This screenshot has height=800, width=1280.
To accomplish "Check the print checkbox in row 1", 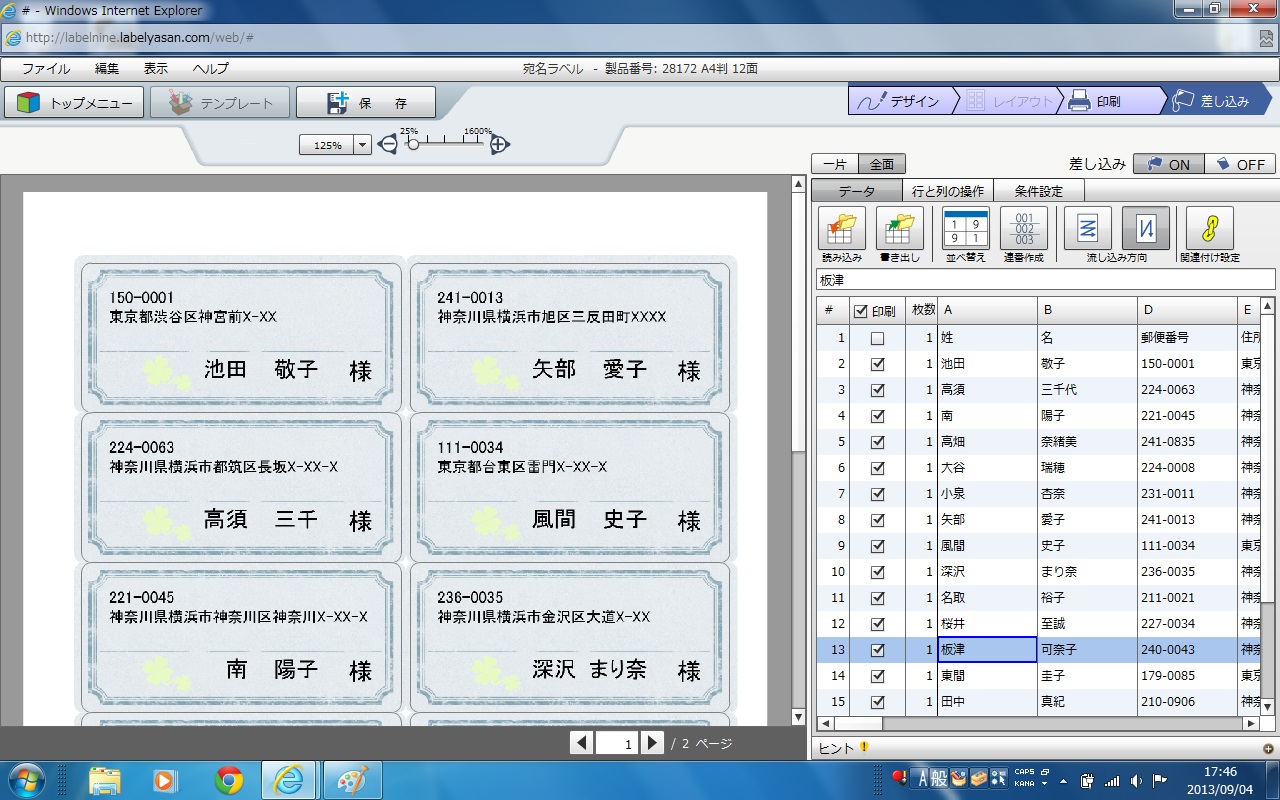I will pos(877,339).
